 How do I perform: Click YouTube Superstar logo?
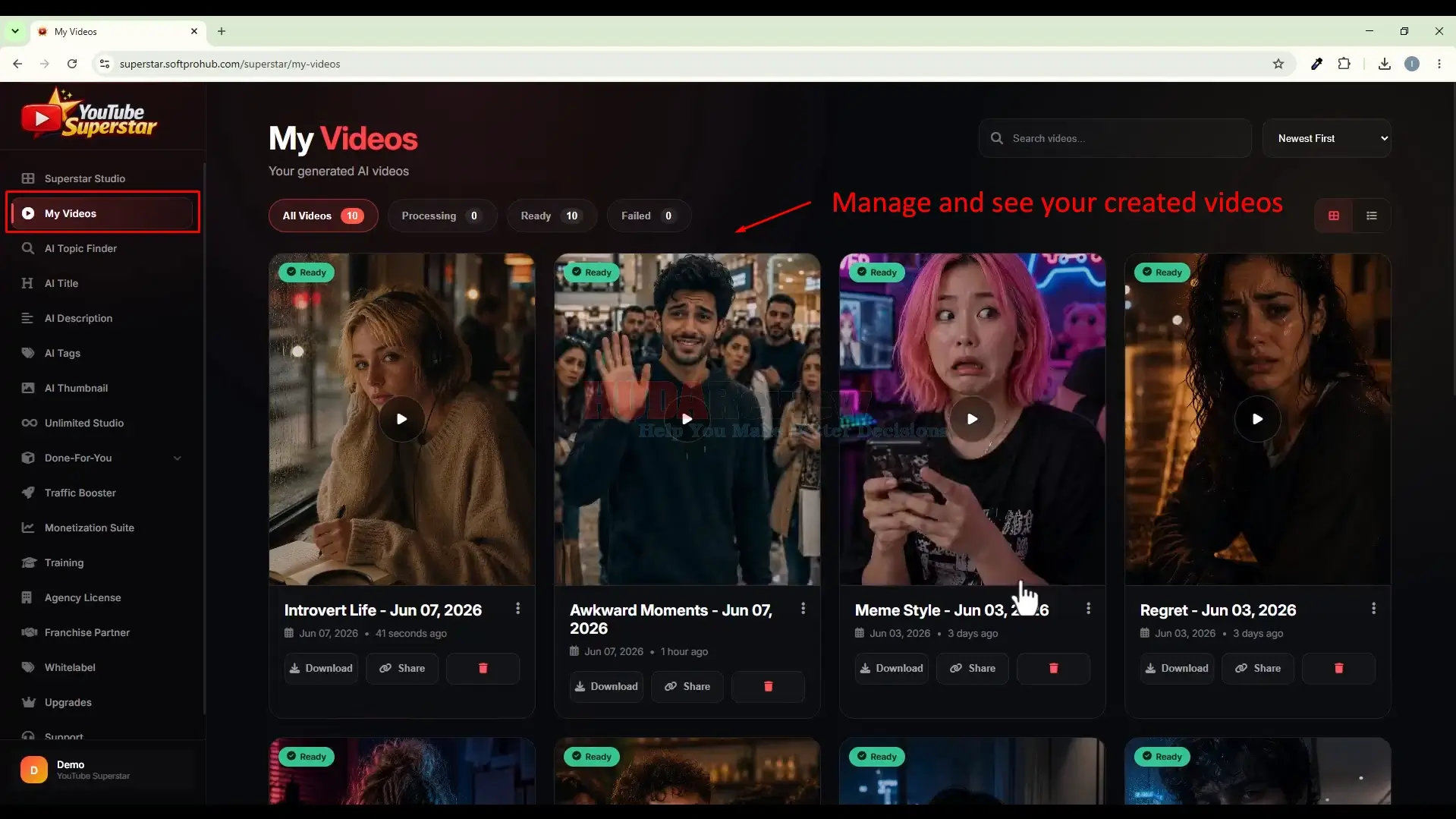pyautogui.click(x=89, y=114)
